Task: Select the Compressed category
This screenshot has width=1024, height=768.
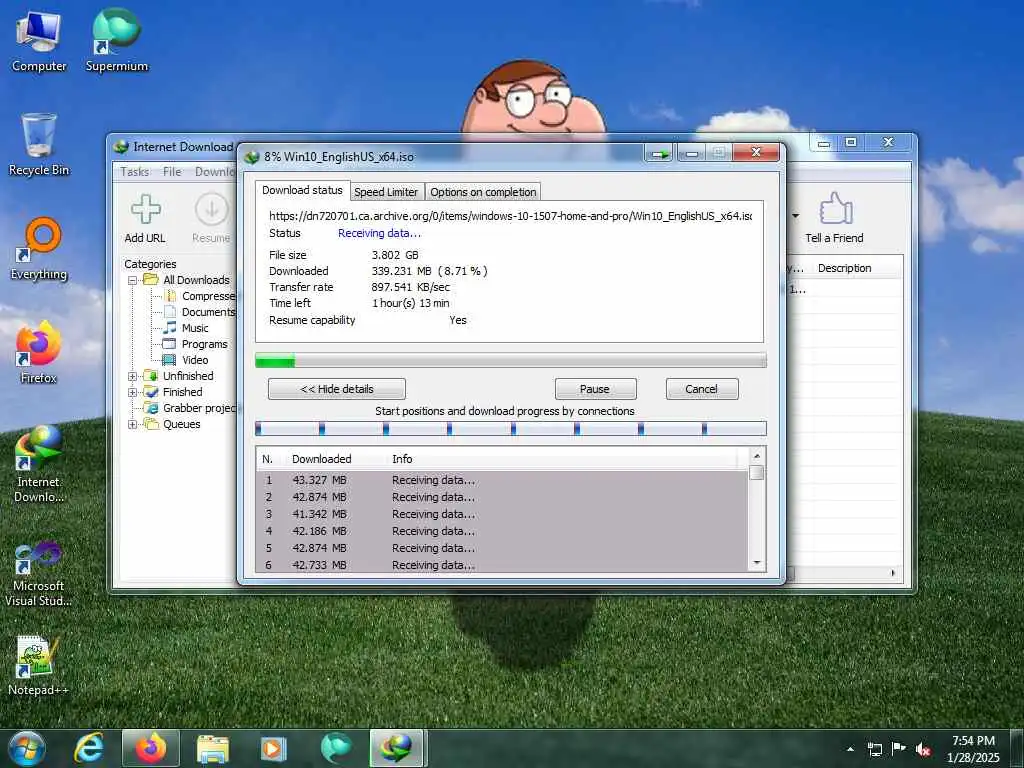Action: [200, 296]
